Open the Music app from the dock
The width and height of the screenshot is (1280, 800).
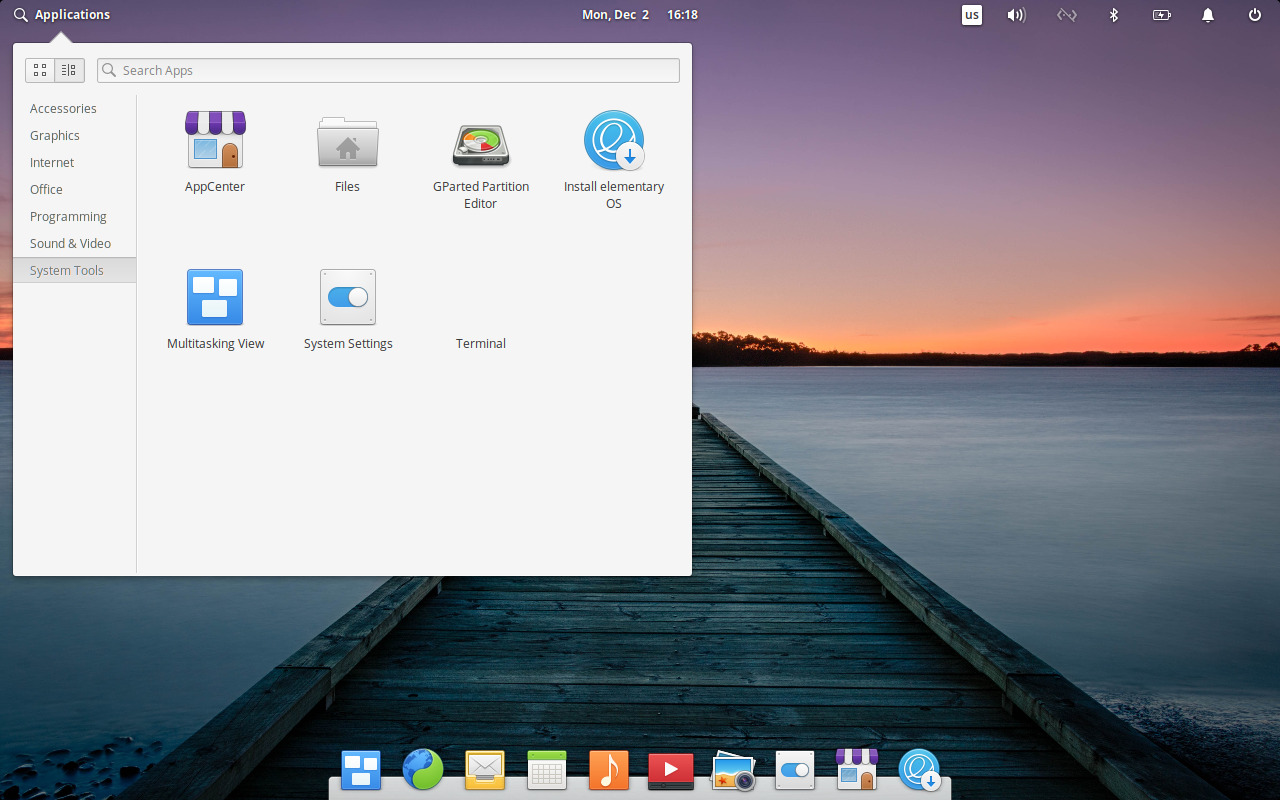pyautogui.click(x=608, y=770)
